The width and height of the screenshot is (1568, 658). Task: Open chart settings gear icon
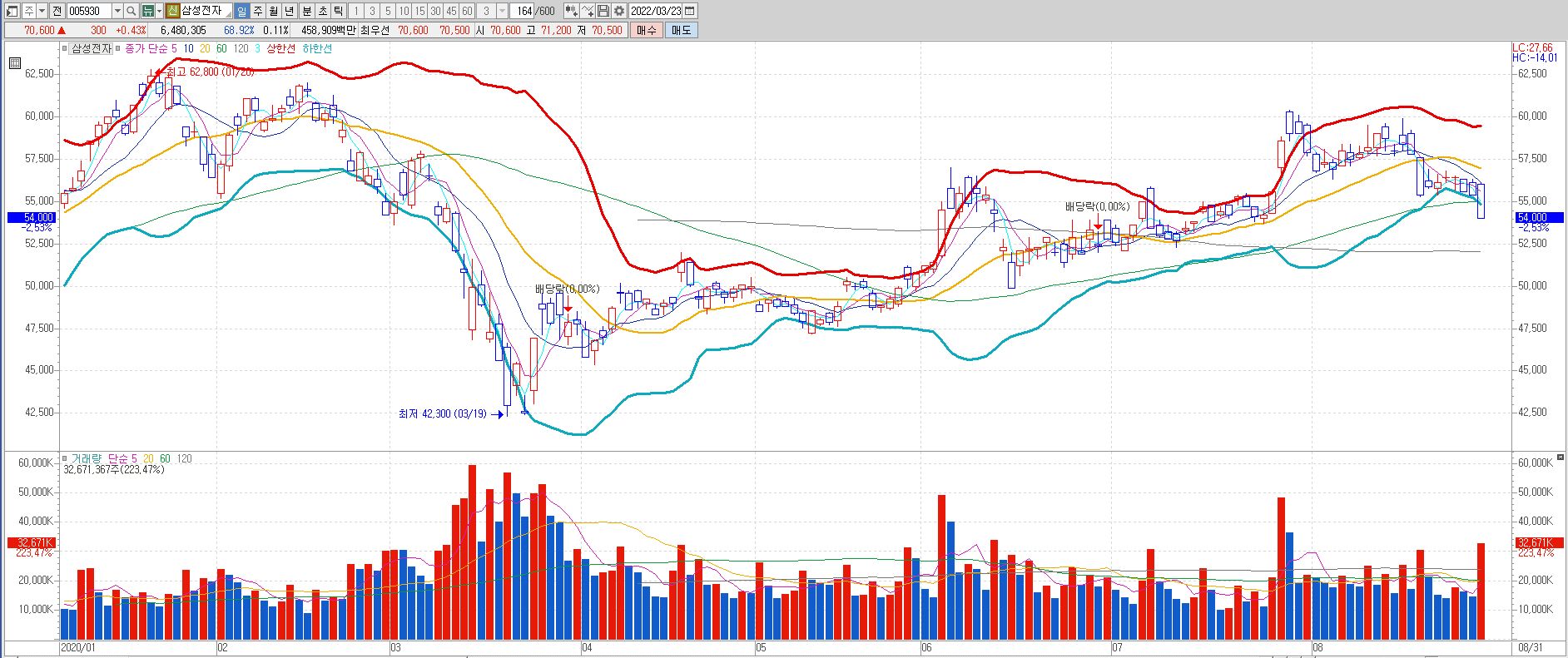click(x=619, y=11)
